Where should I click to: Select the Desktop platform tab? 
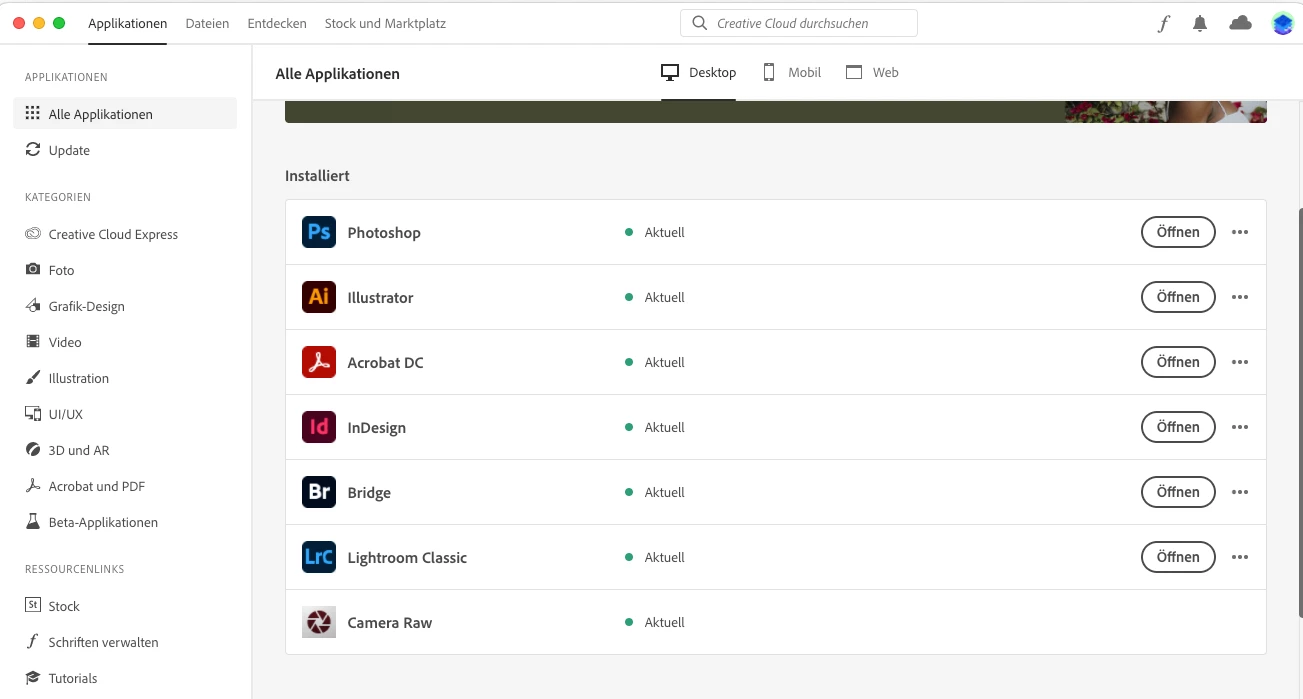pos(698,72)
